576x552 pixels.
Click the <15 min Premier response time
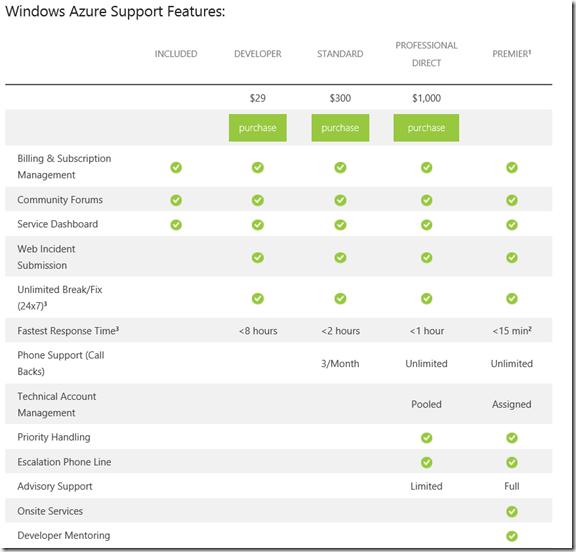coord(512,331)
